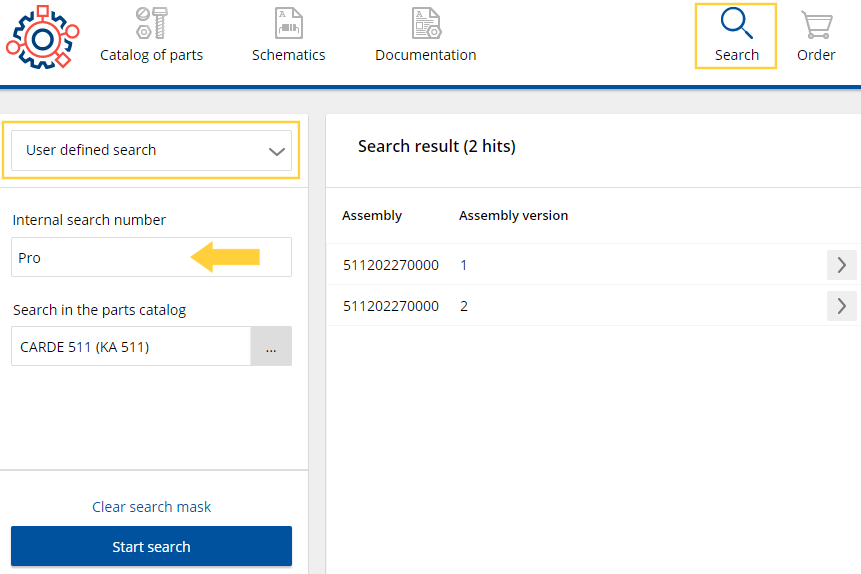The height and width of the screenshot is (574, 861).
Task: Open Schematics via its document icon
Action: 289,23
